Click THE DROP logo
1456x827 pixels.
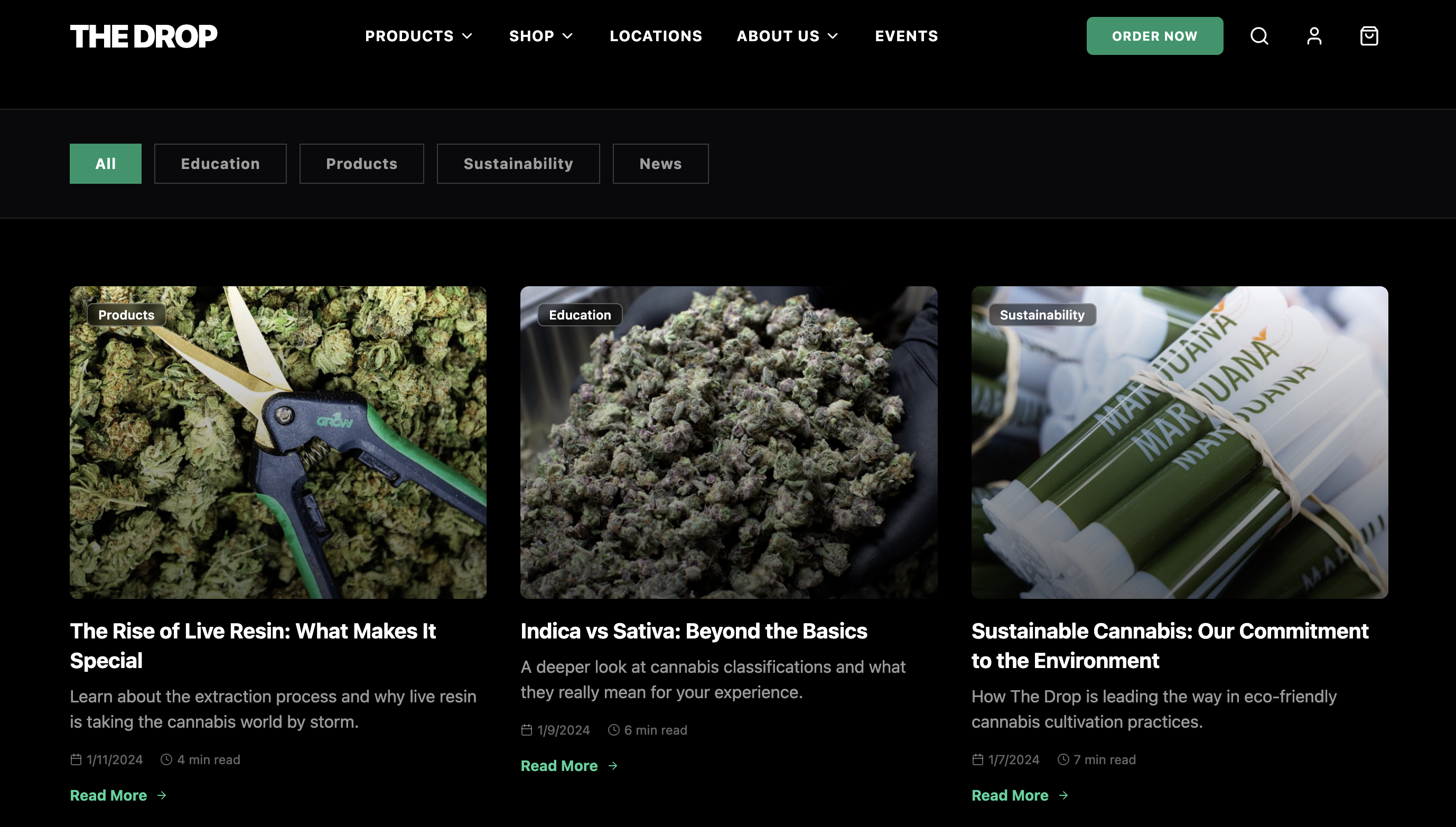click(x=144, y=36)
